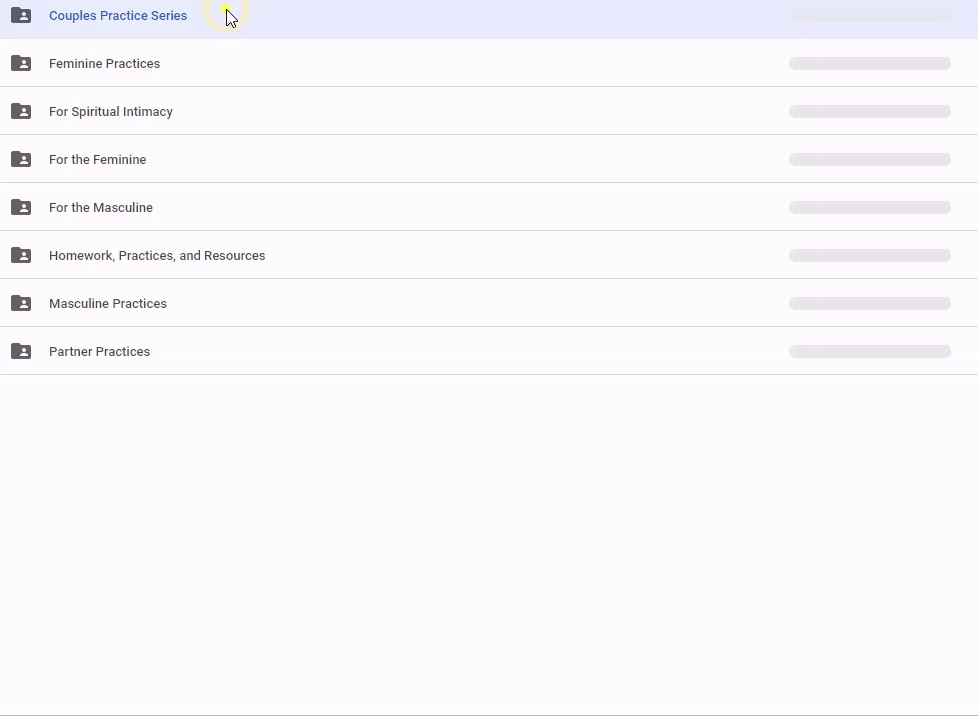Open the For Spiritual Intimacy folder name
This screenshot has height=716, width=978.
click(111, 112)
